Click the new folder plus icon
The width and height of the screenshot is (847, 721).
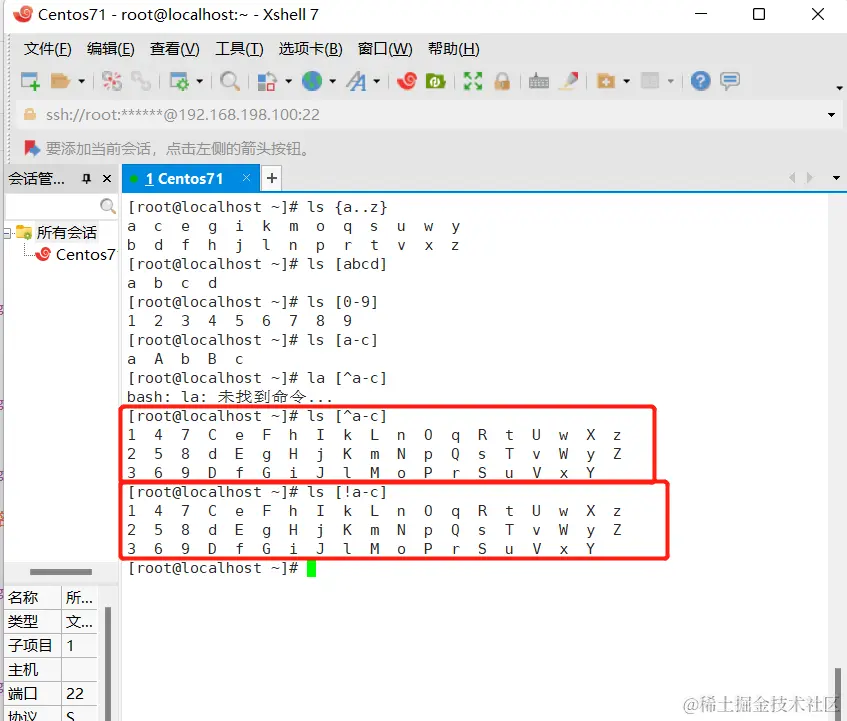(606, 82)
